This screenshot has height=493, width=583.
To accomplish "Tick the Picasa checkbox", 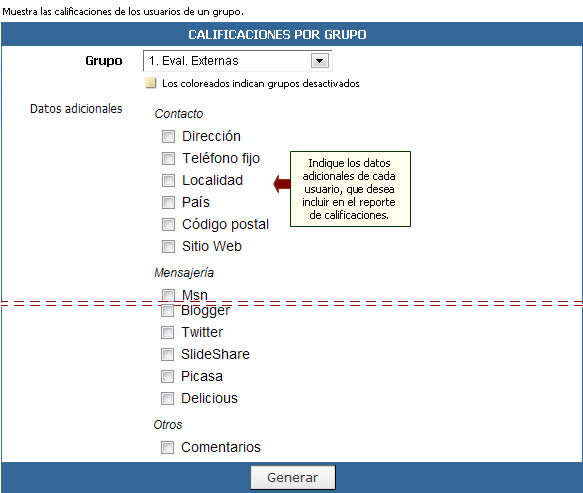I will tap(167, 376).
